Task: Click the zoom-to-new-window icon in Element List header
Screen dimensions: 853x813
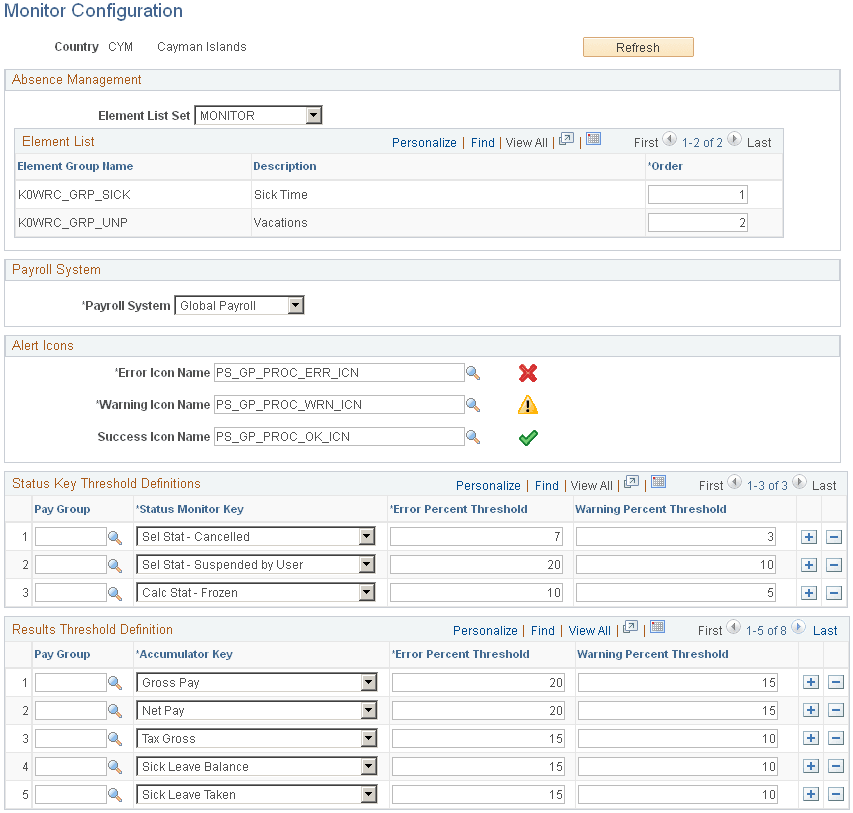Action: tap(566, 142)
